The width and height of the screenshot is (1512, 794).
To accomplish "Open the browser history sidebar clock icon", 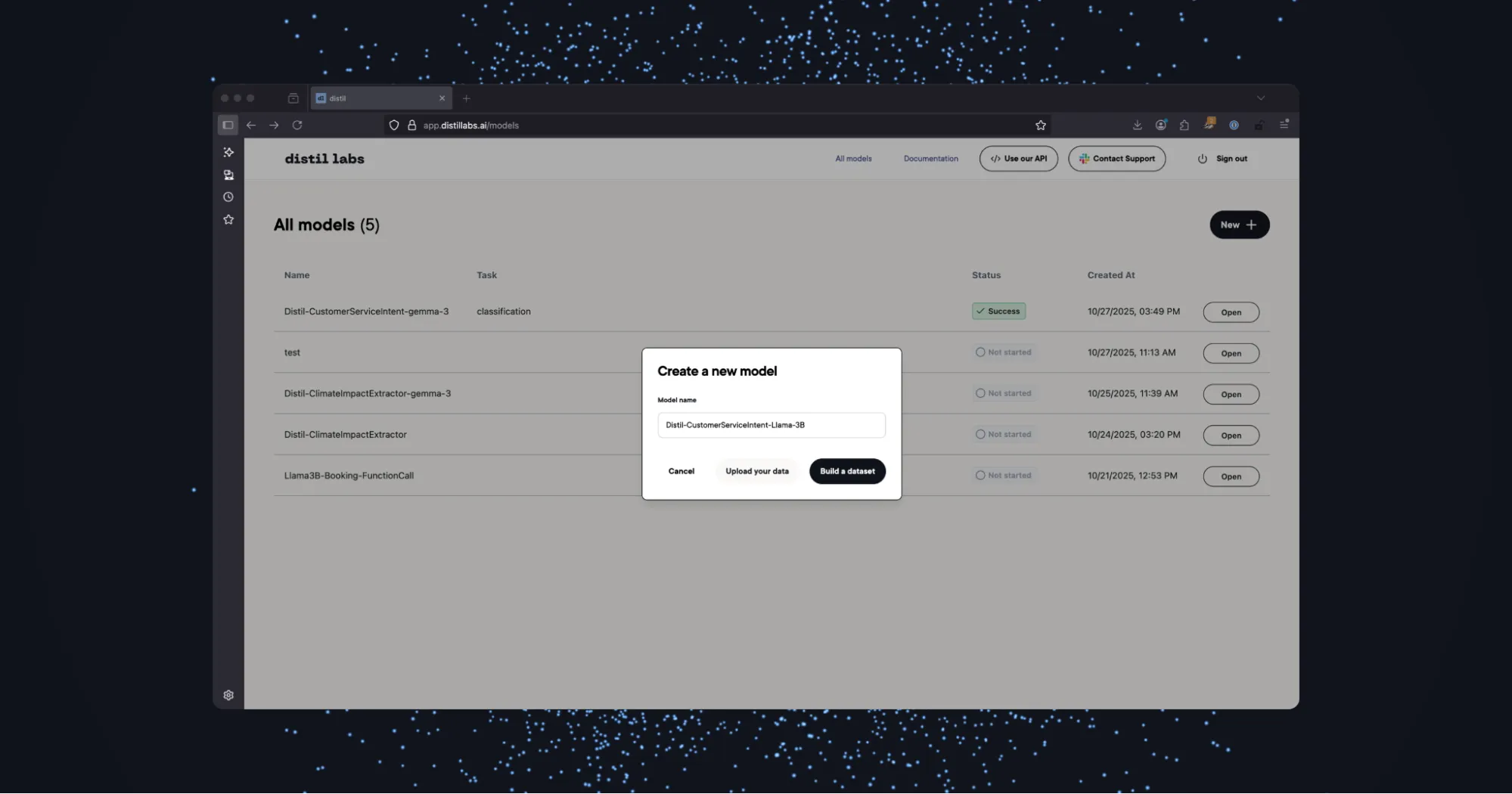I will click(228, 197).
